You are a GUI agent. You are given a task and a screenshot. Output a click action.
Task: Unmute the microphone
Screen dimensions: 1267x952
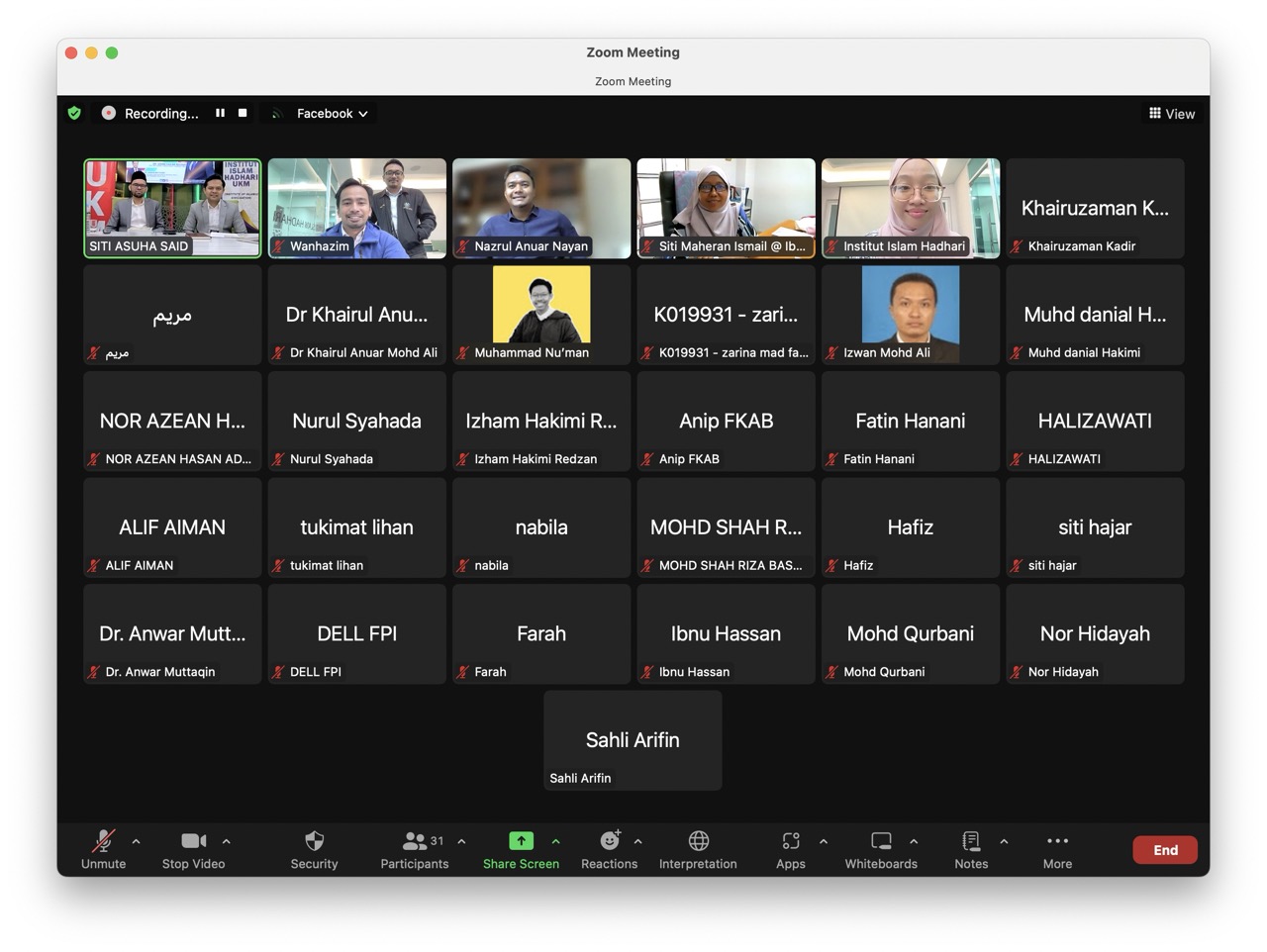(x=103, y=841)
